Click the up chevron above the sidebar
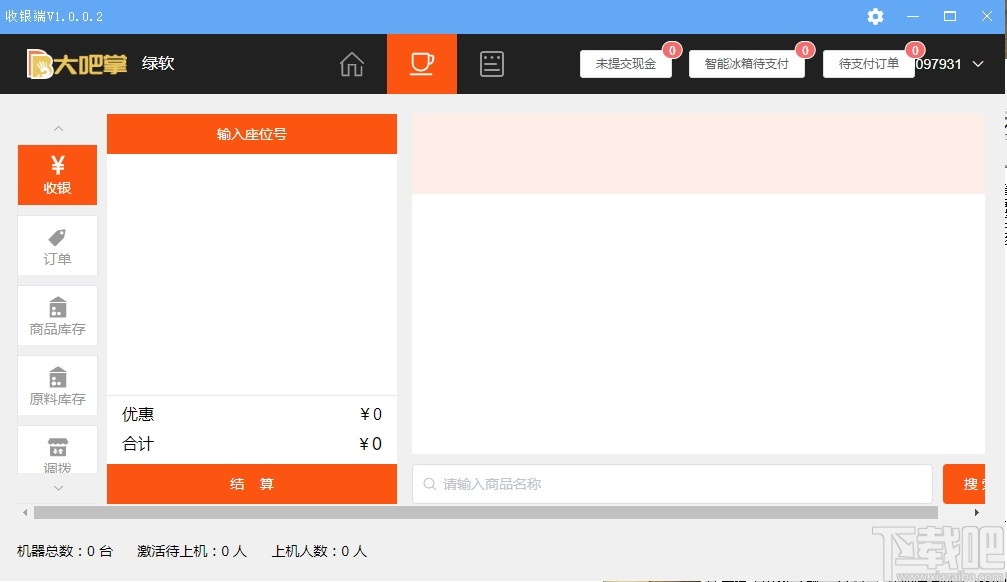Screen dimensions: 1007x582 [57, 128]
